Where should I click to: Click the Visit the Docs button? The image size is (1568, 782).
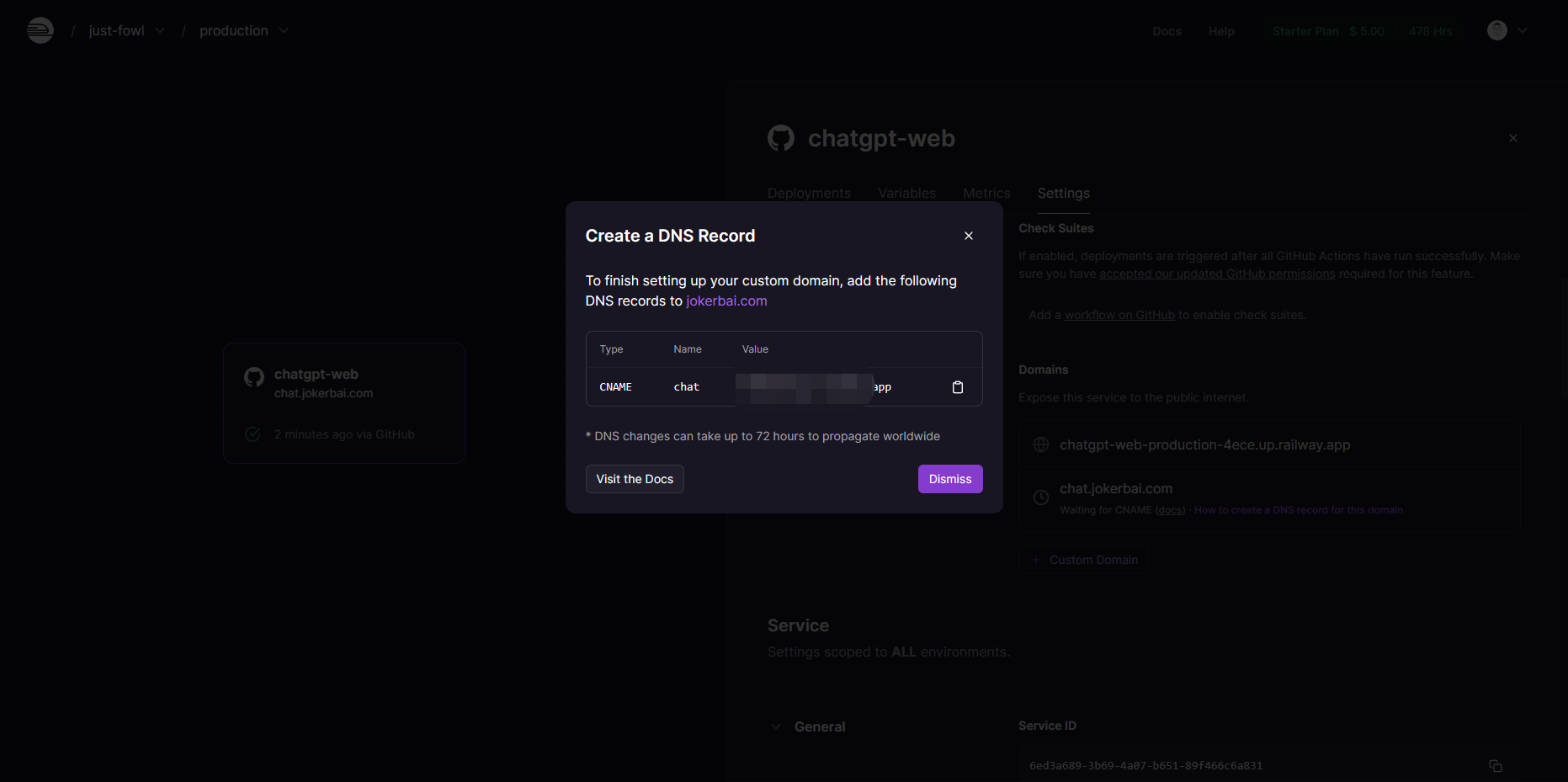click(635, 479)
